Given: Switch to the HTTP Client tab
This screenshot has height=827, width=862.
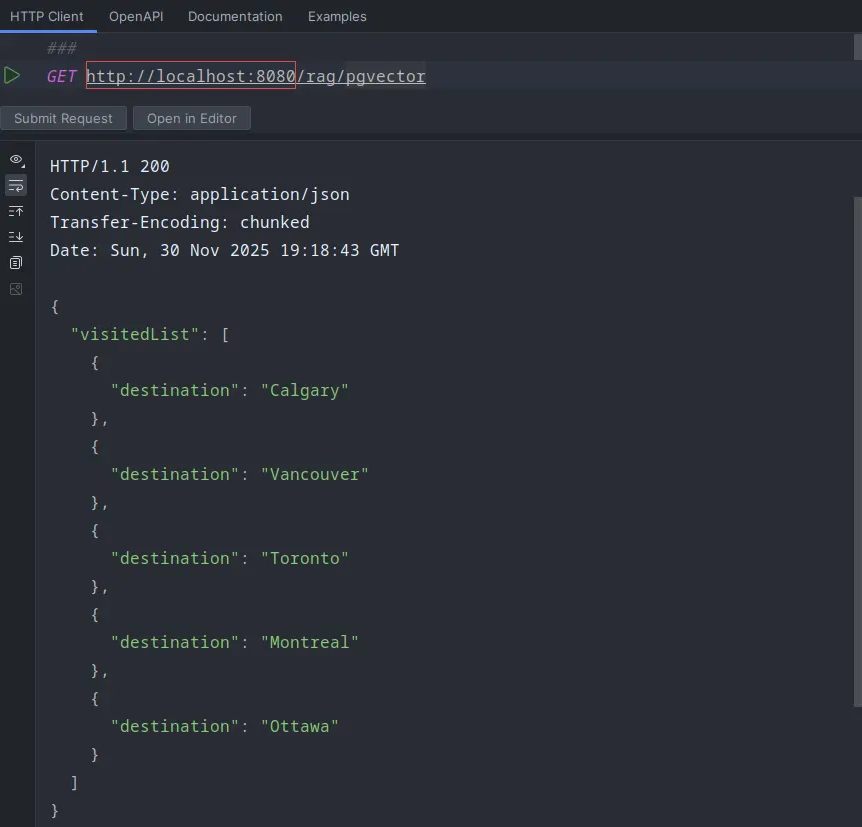Looking at the screenshot, I should [x=47, y=17].
